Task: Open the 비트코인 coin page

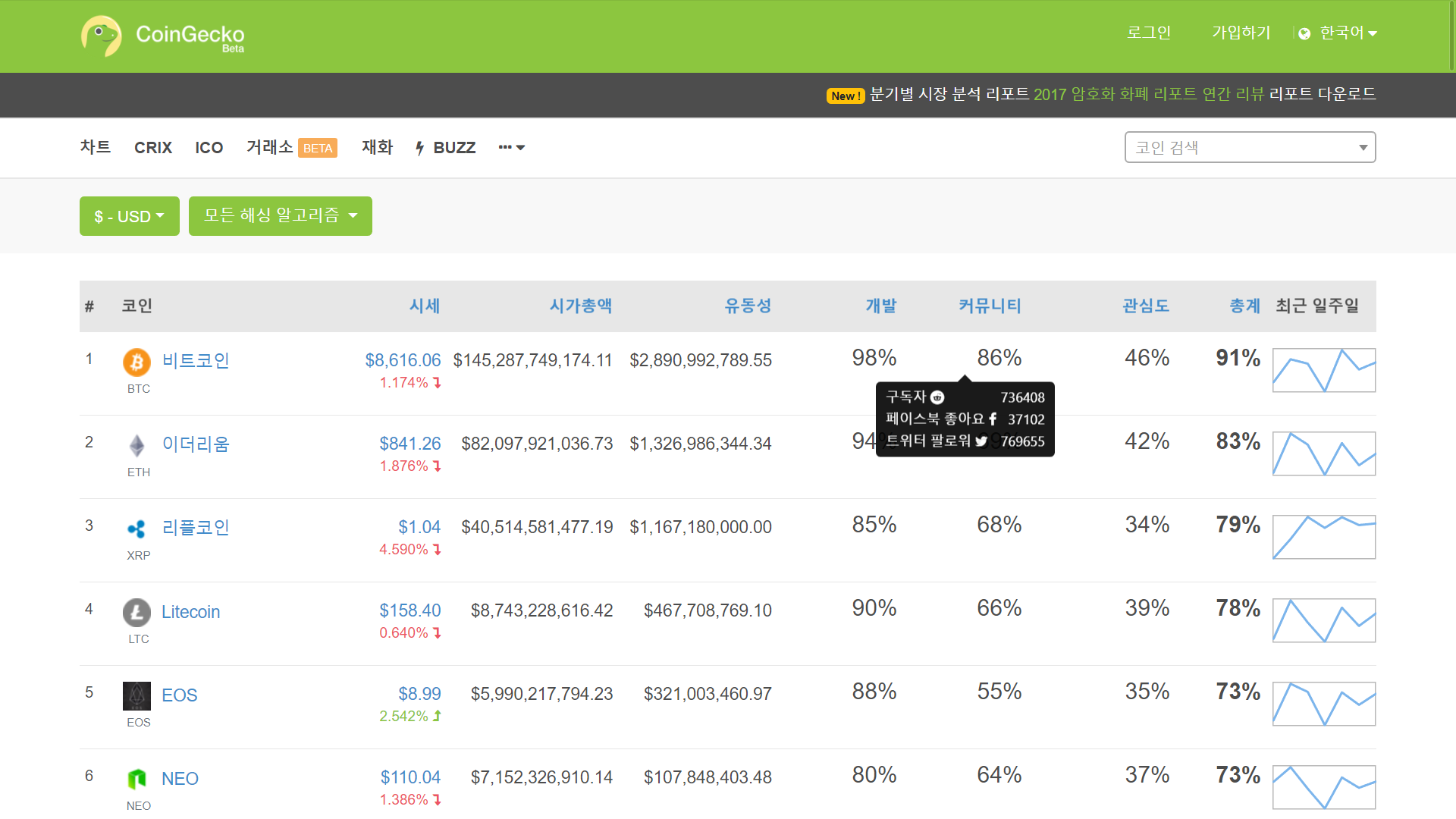Action: tap(196, 360)
